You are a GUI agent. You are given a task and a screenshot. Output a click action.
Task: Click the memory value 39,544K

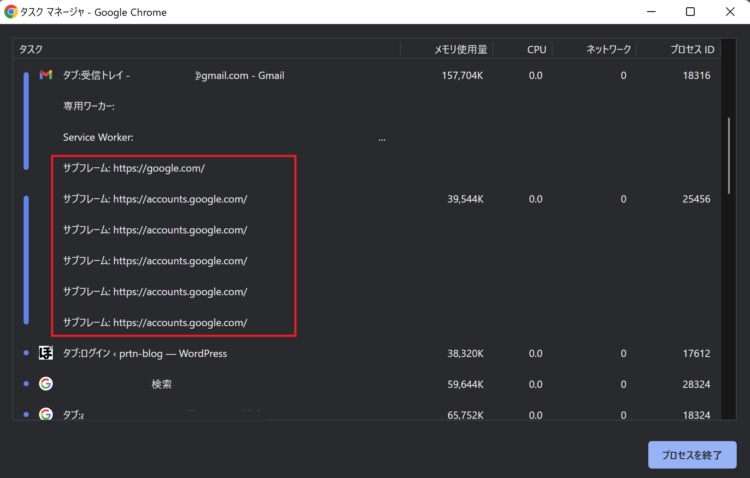(465, 199)
